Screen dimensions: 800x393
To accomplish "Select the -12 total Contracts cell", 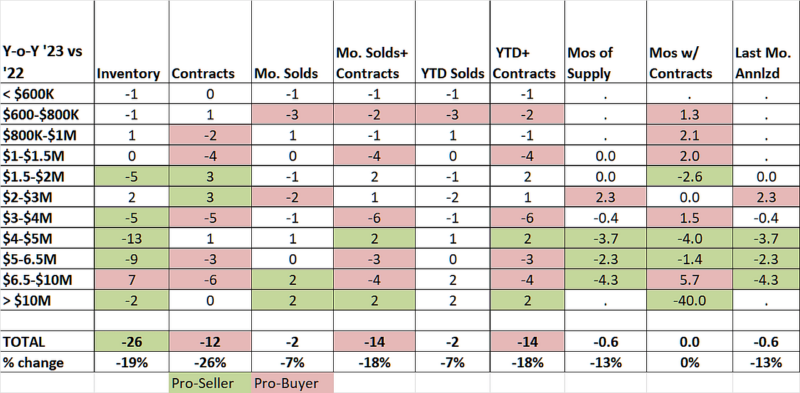I will 210,341.
